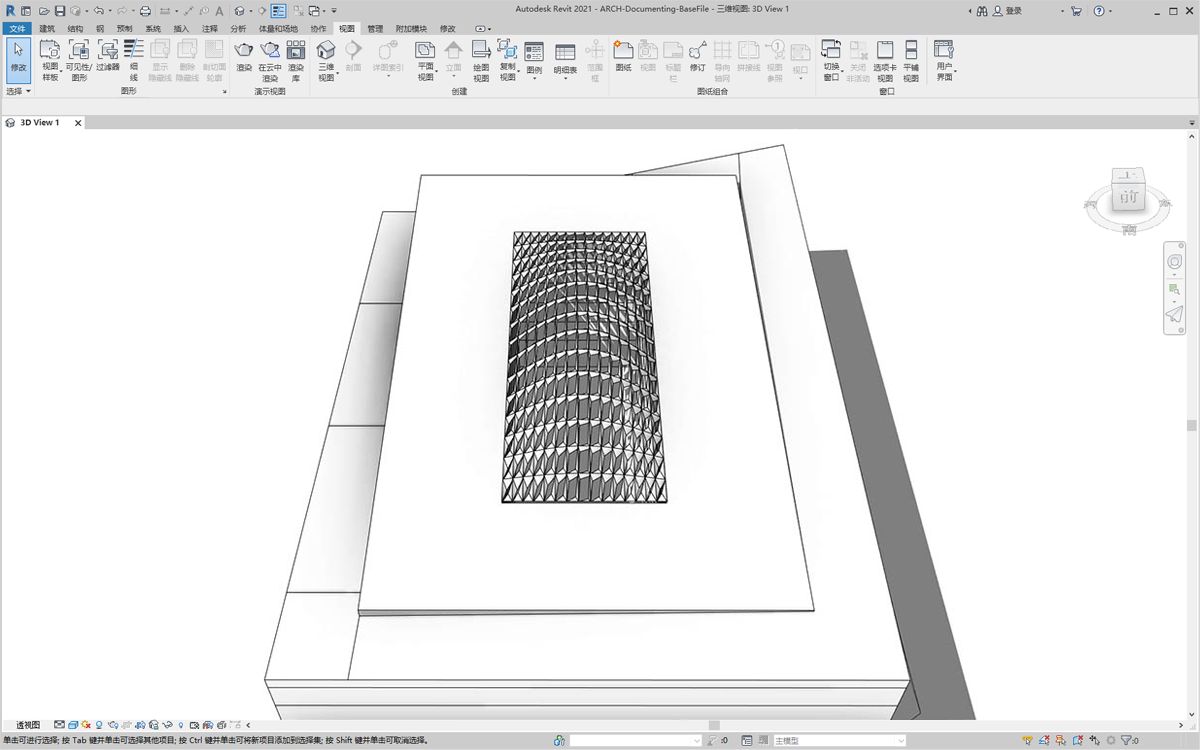This screenshot has width=1200, height=750.
Task: Click the horizontal scrollbar thumb
Action: coord(714,725)
